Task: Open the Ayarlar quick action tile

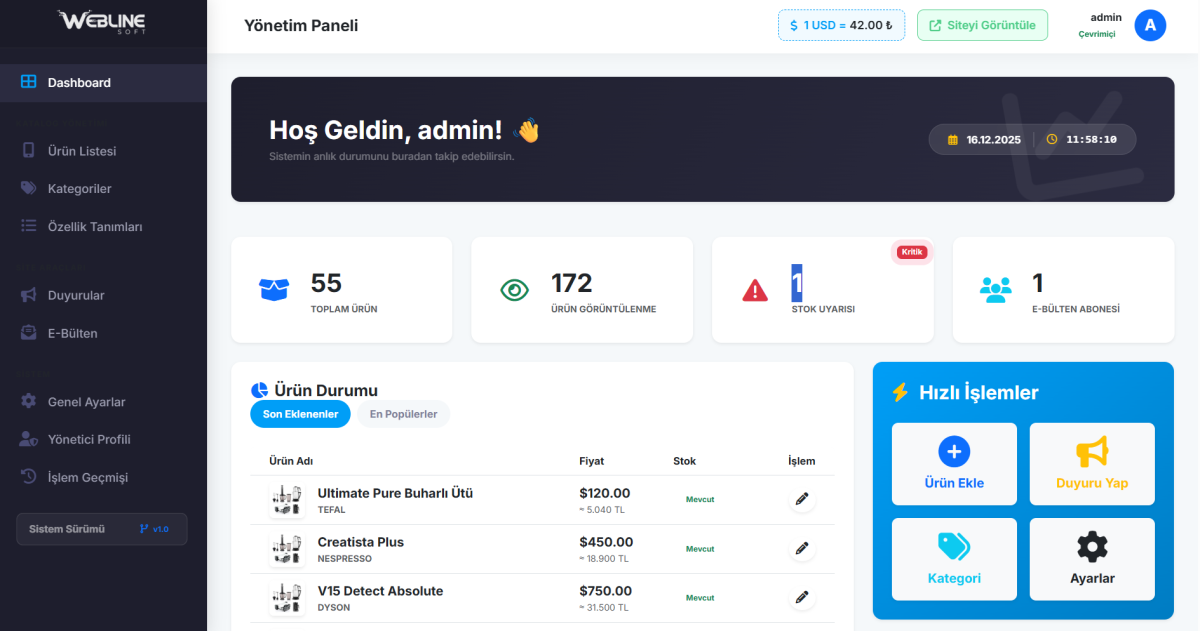Action: (1092, 558)
